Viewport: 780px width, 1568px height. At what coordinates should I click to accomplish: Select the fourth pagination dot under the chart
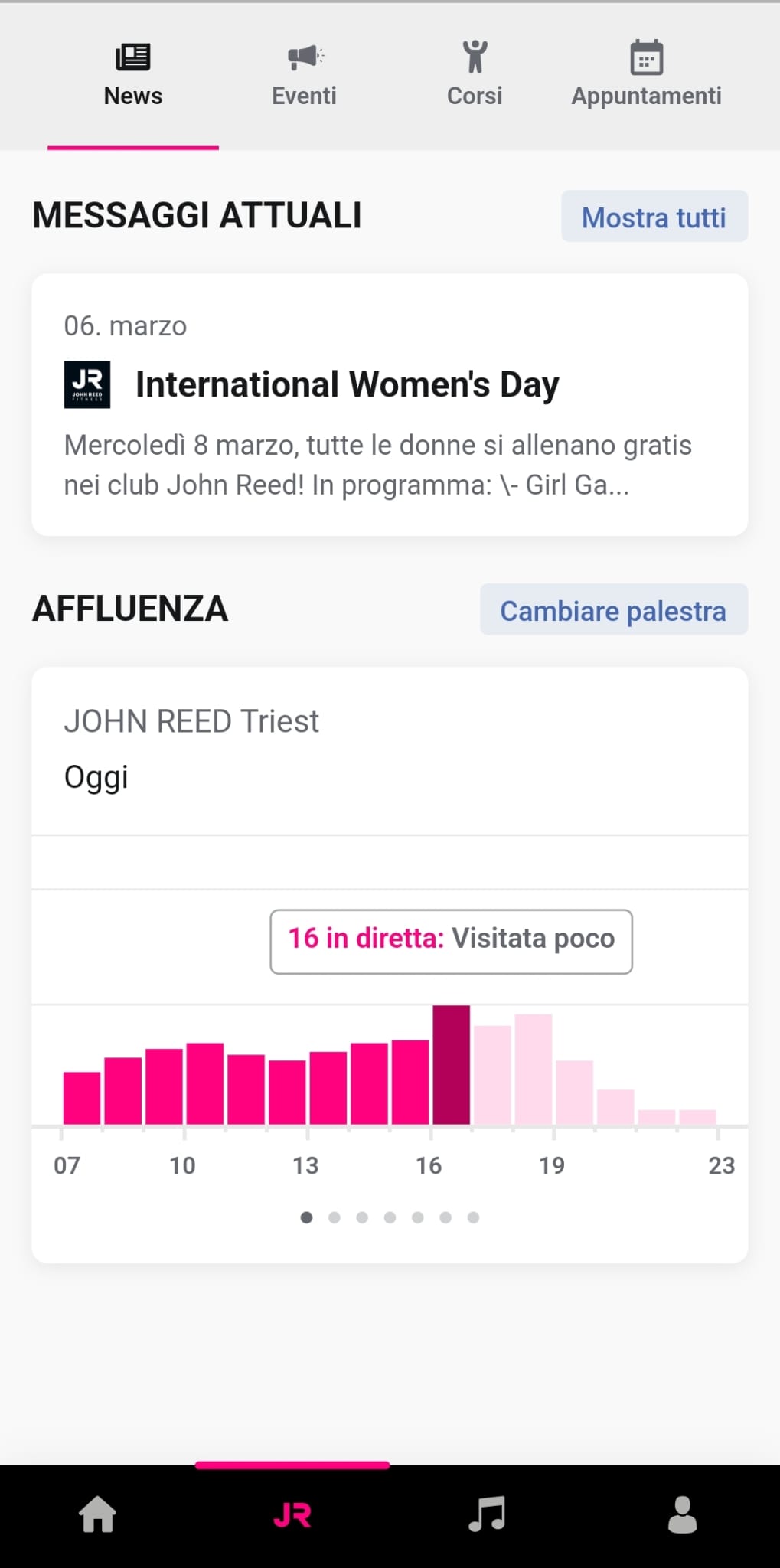[390, 1217]
